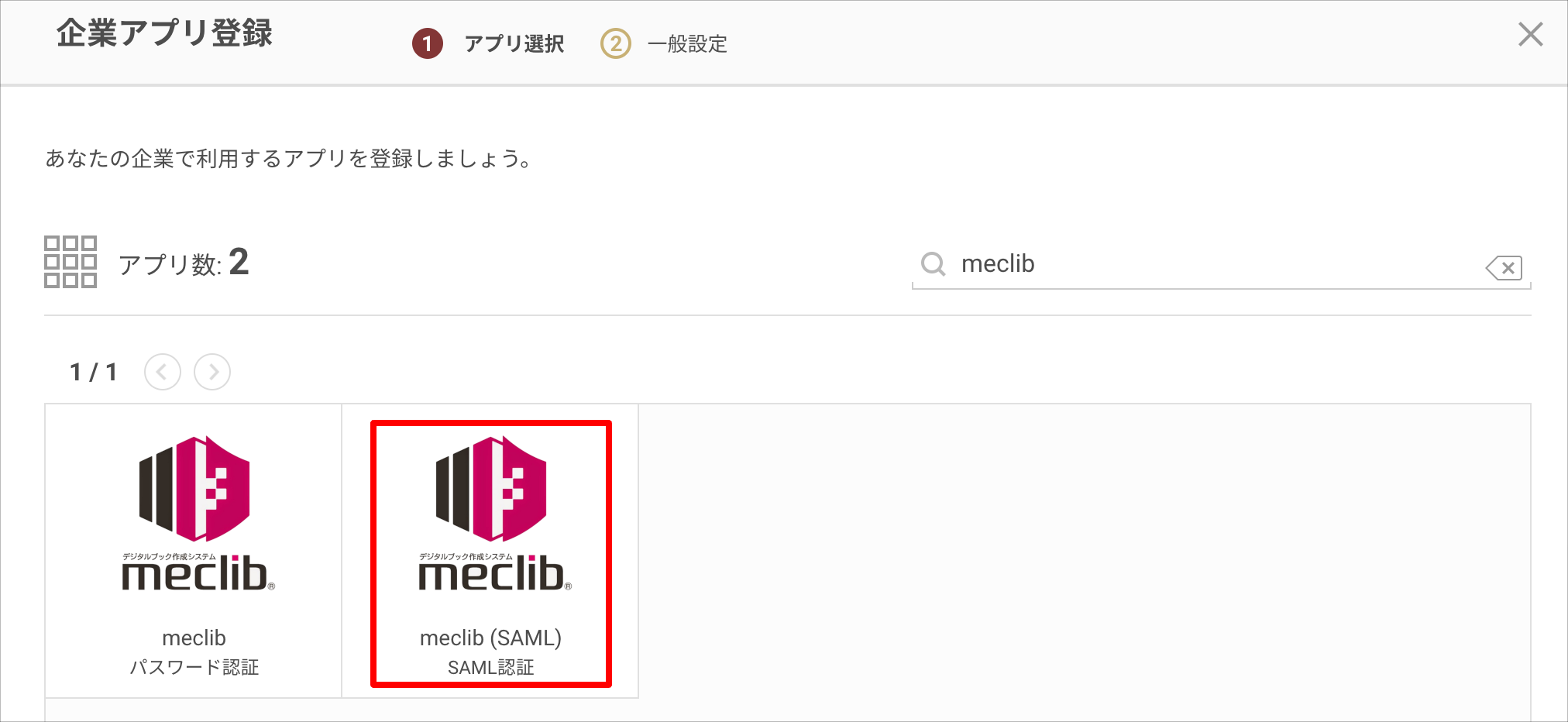Click the 企業アプリ登録 title
The height and width of the screenshot is (722, 1568).
[x=164, y=33]
